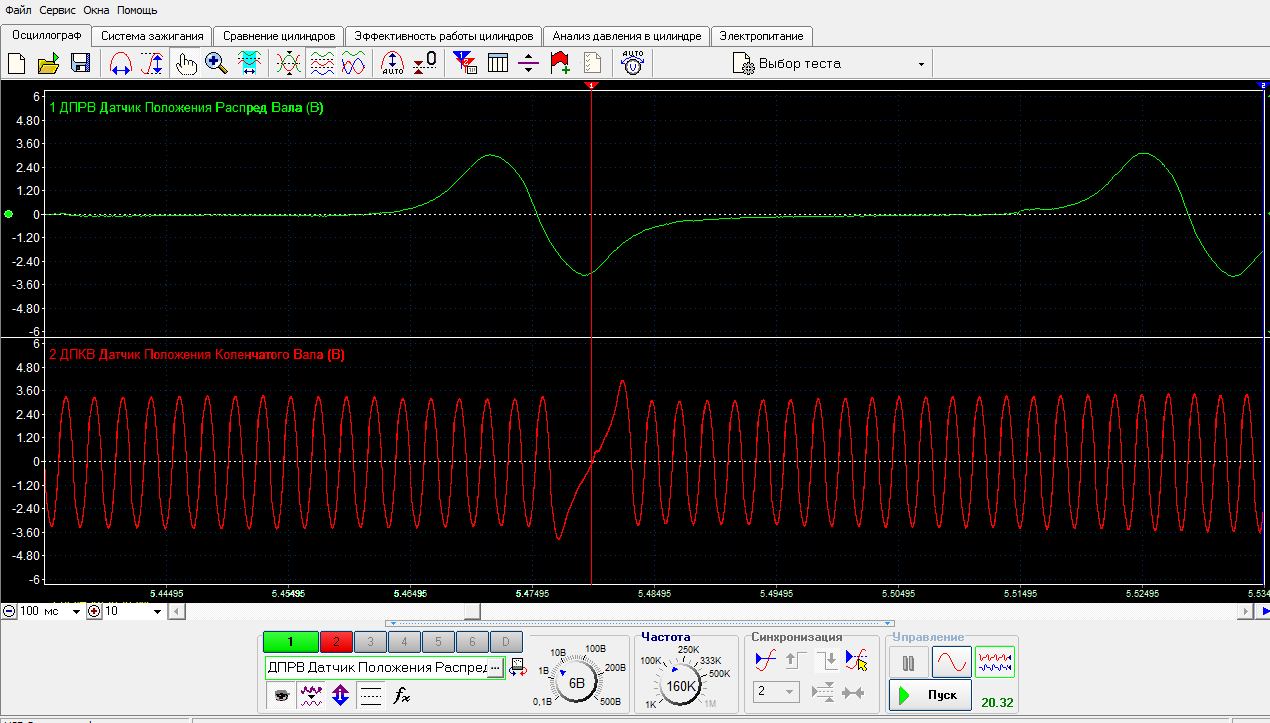Open the fx math function icon
Image resolution: width=1270 pixels, height=723 pixels.
pos(401,695)
